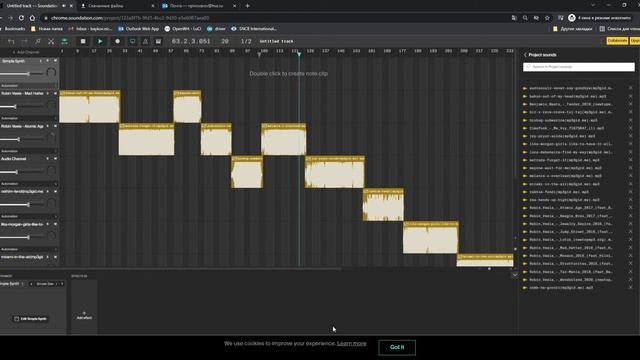Mute the lika-morgan-gotta-like-to channel
The image size is (640, 360).
(x=56, y=224)
